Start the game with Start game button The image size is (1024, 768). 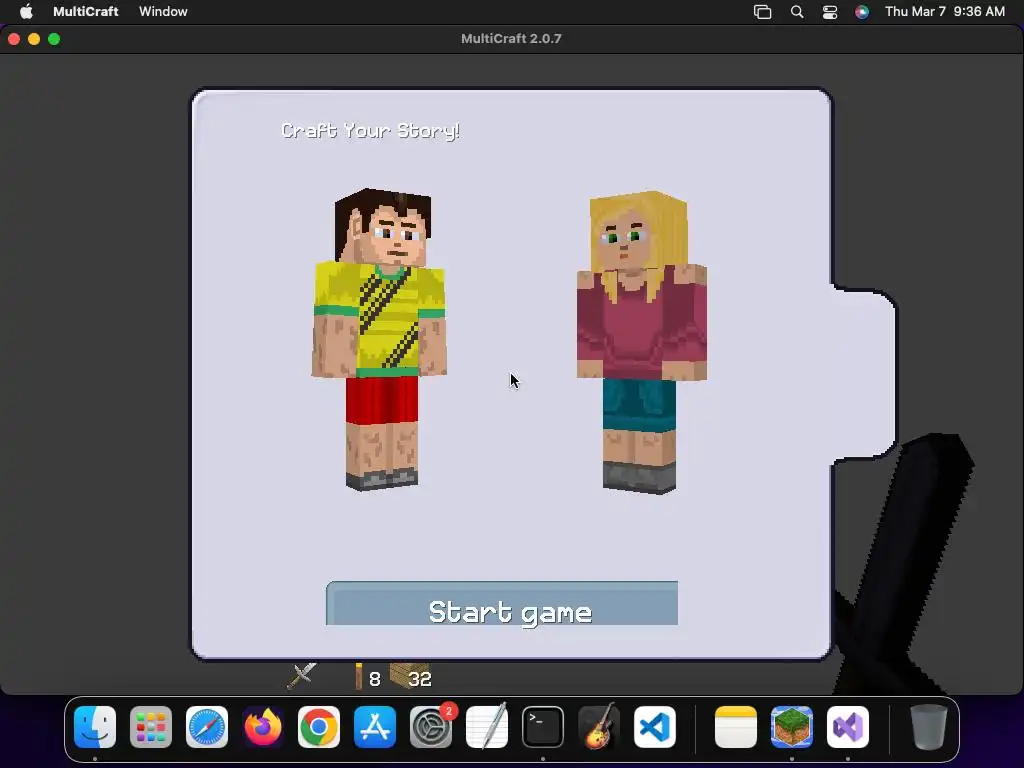pyautogui.click(x=502, y=604)
